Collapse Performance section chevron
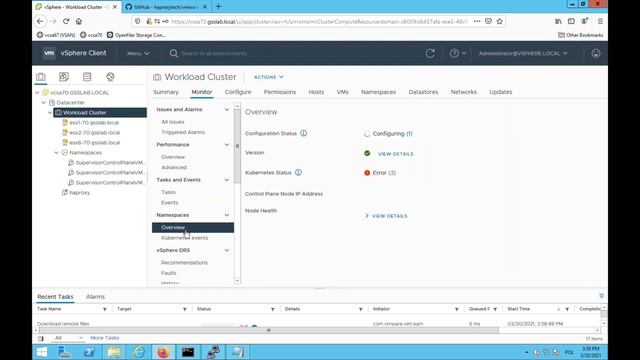 pyautogui.click(x=227, y=144)
